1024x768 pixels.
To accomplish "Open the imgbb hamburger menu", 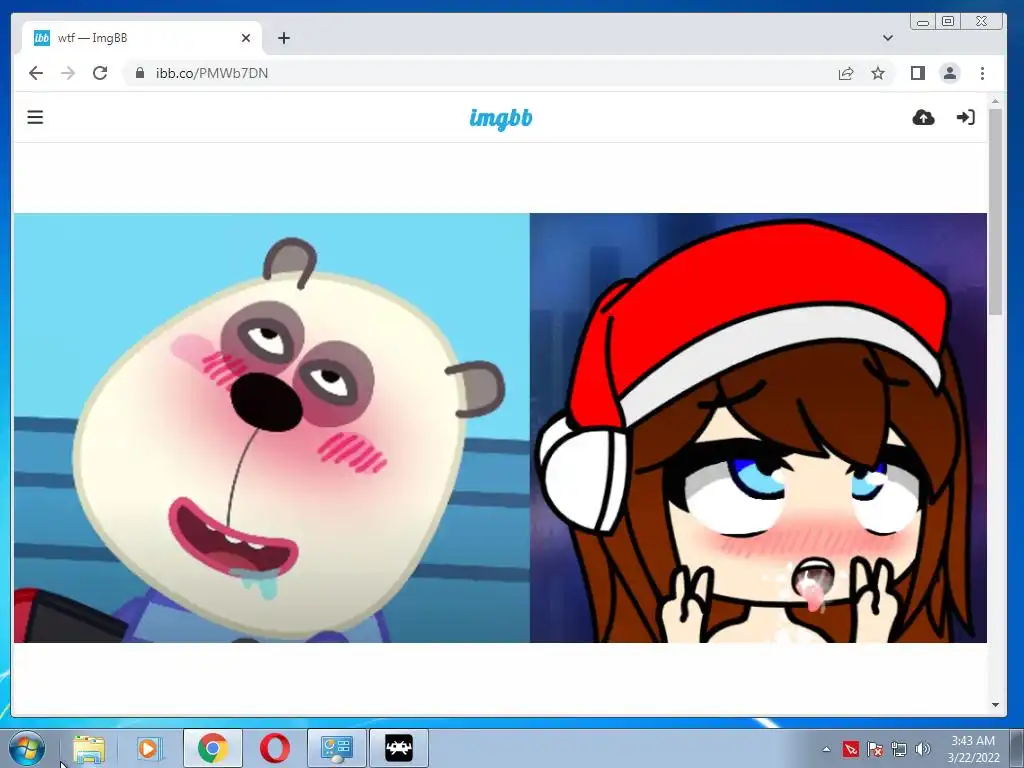I will [35, 118].
